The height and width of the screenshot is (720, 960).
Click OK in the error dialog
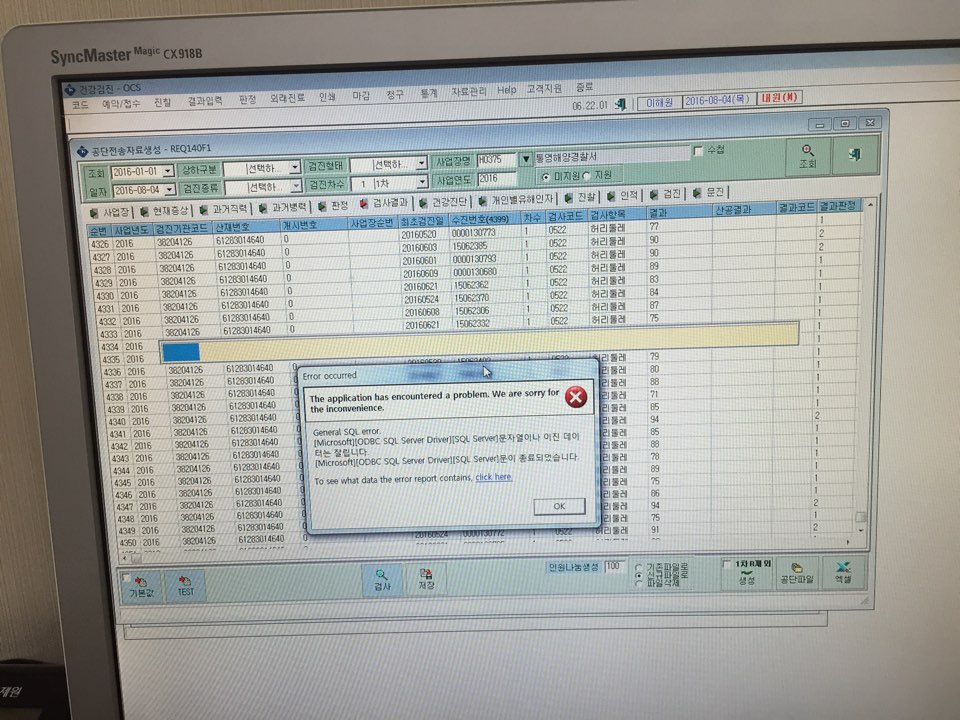559,506
